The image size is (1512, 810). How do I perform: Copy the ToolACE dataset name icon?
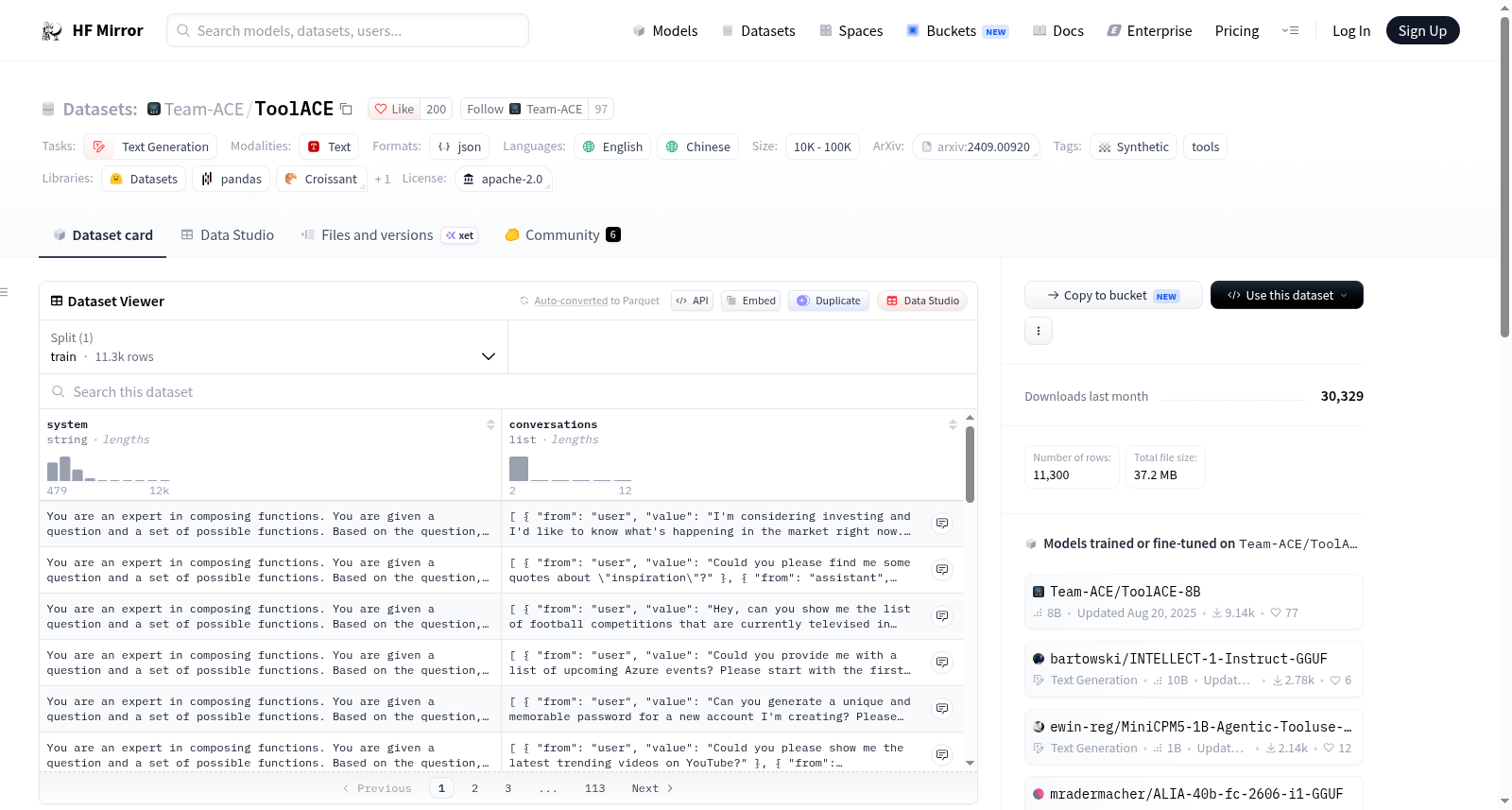[x=346, y=109]
